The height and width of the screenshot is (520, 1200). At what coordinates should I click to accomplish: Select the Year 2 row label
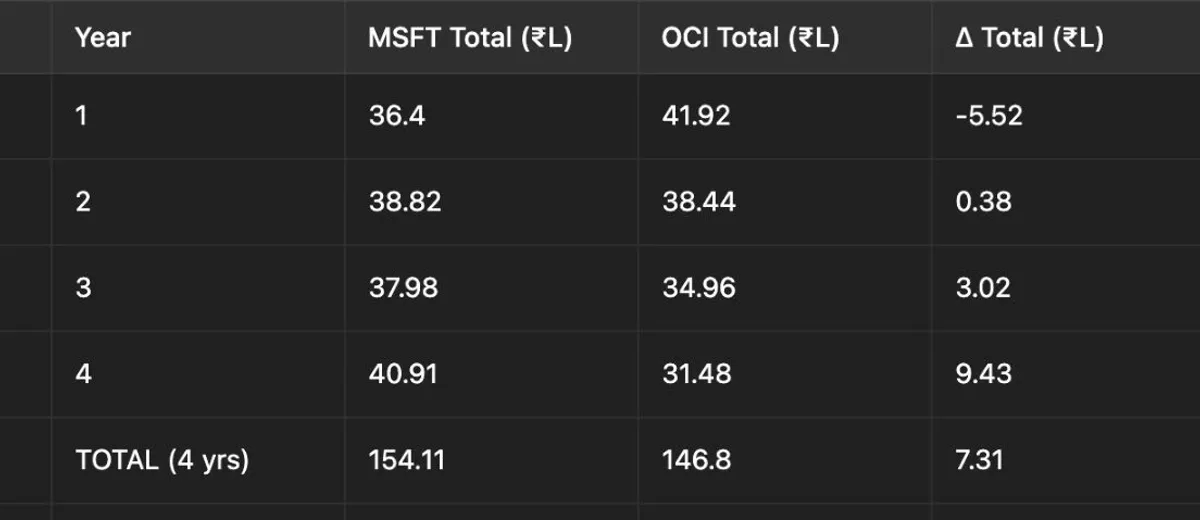click(x=83, y=202)
